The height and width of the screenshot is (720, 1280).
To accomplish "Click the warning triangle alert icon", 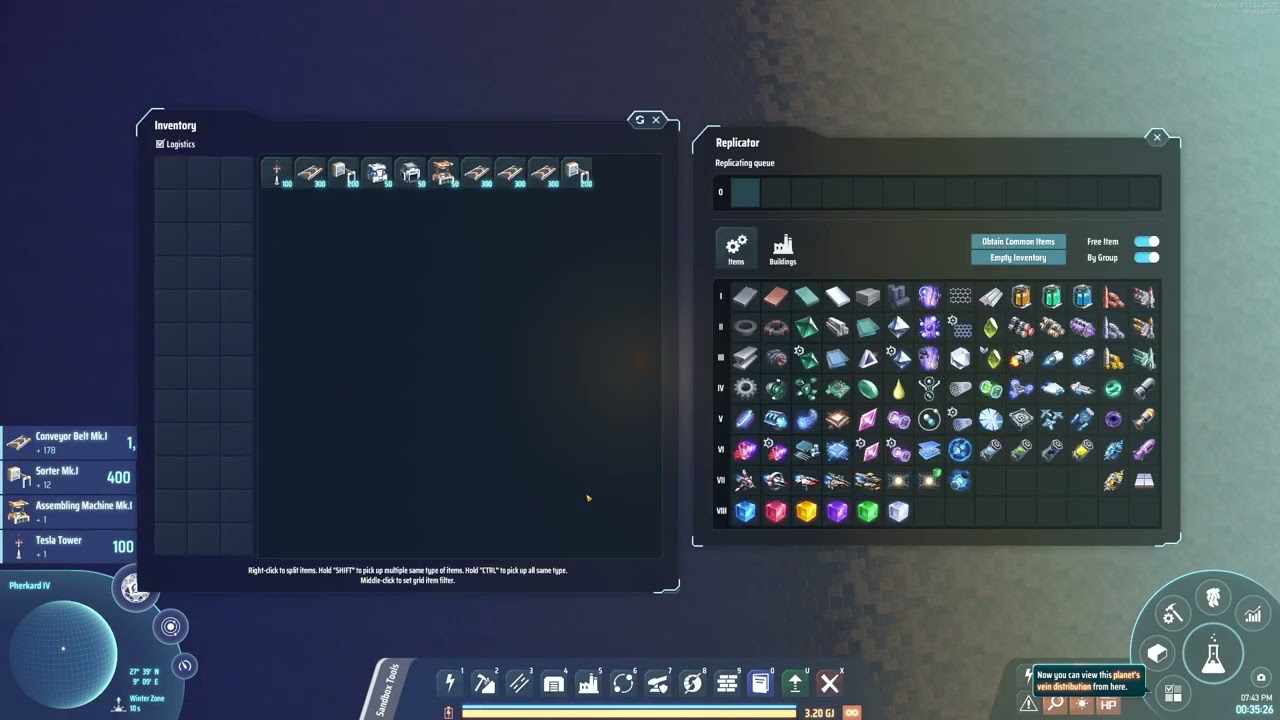I will pyautogui.click(x=1027, y=704).
